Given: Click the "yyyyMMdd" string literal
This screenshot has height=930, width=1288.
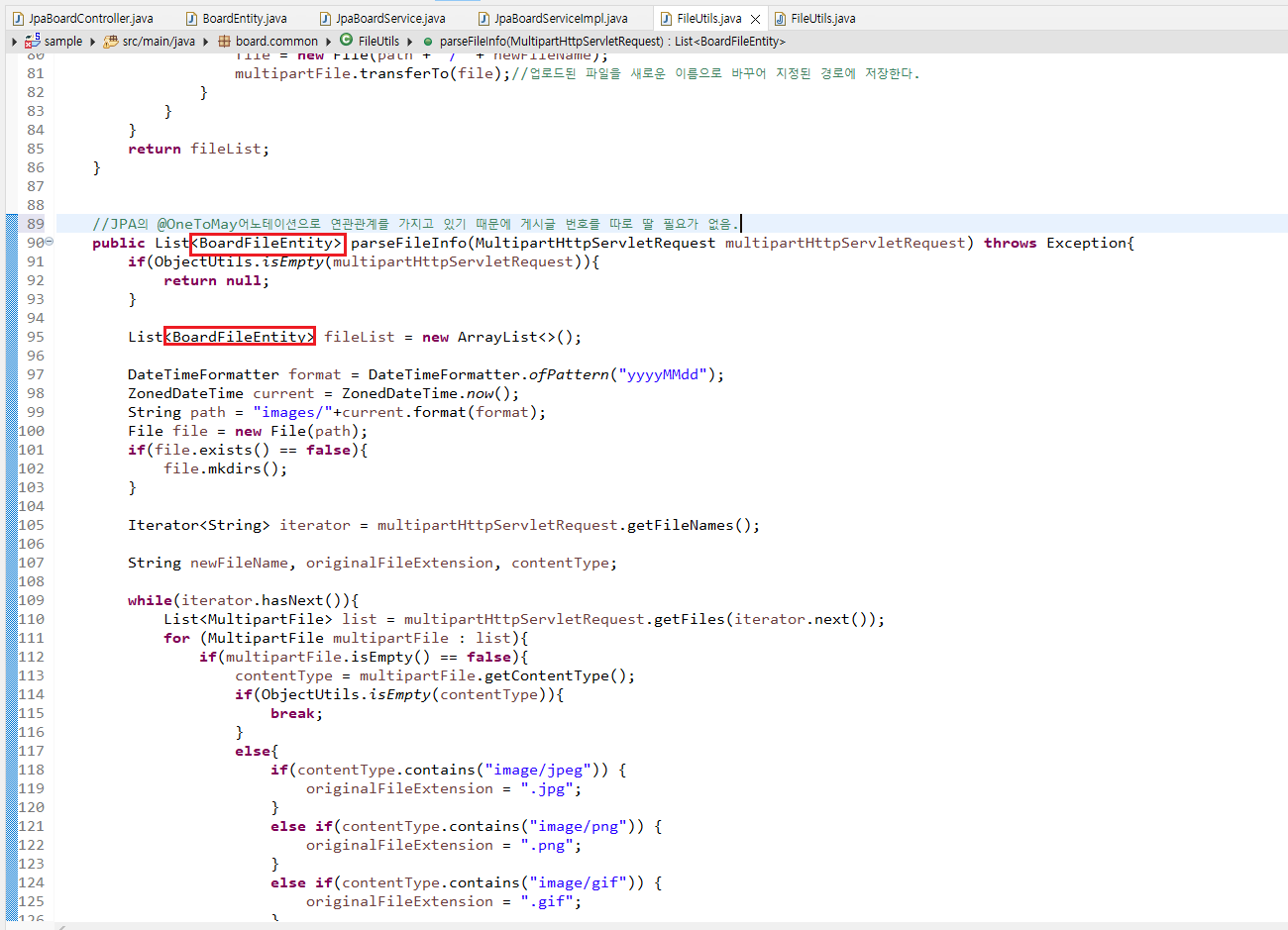Looking at the screenshot, I should click(663, 374).
